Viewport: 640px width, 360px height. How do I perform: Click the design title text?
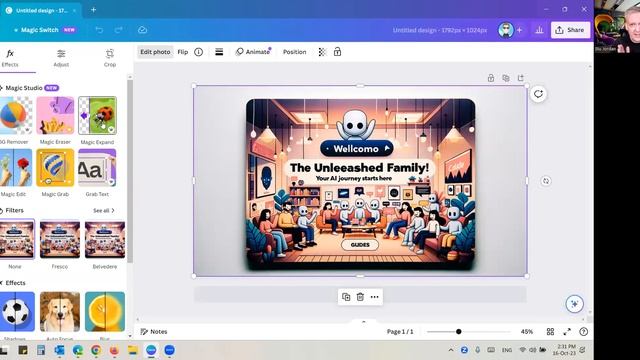pos(440,30)
